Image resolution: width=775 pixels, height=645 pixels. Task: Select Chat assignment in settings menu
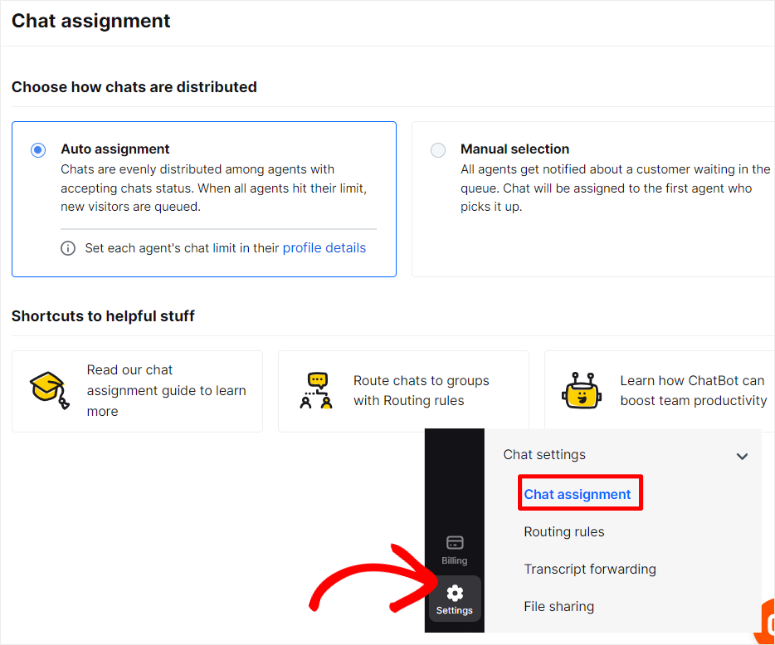click(577, 494)
